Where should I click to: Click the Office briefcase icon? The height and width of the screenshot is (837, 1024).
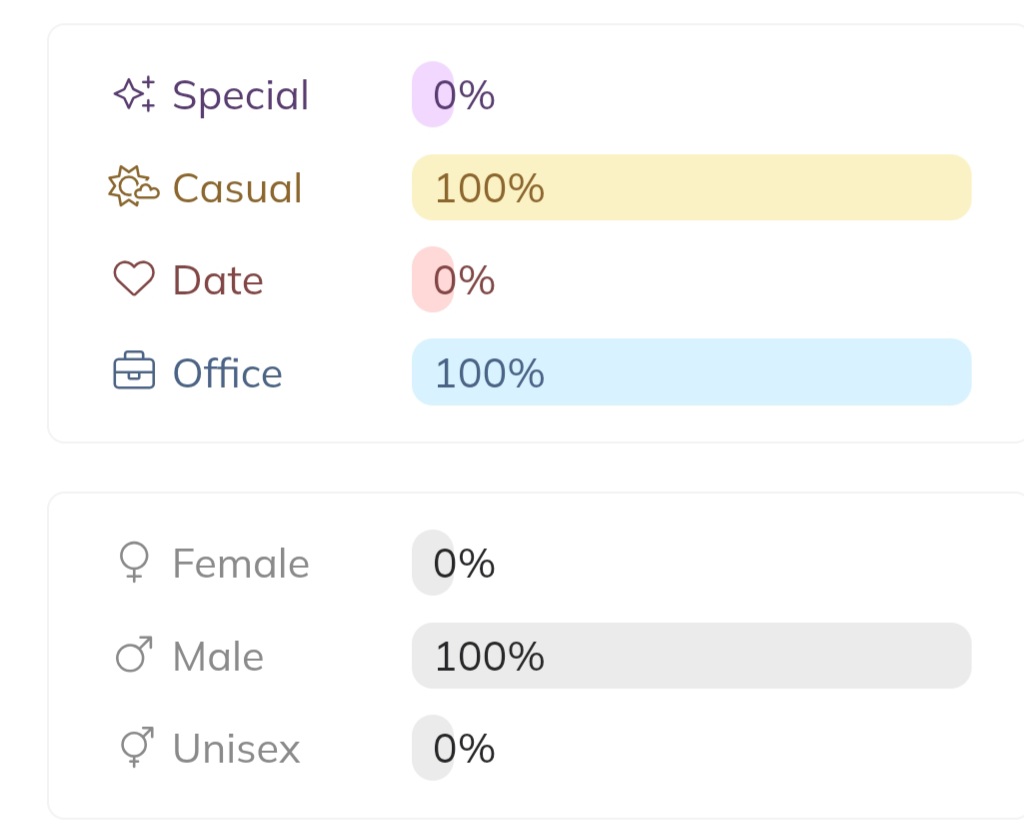[x=134, y=373]
